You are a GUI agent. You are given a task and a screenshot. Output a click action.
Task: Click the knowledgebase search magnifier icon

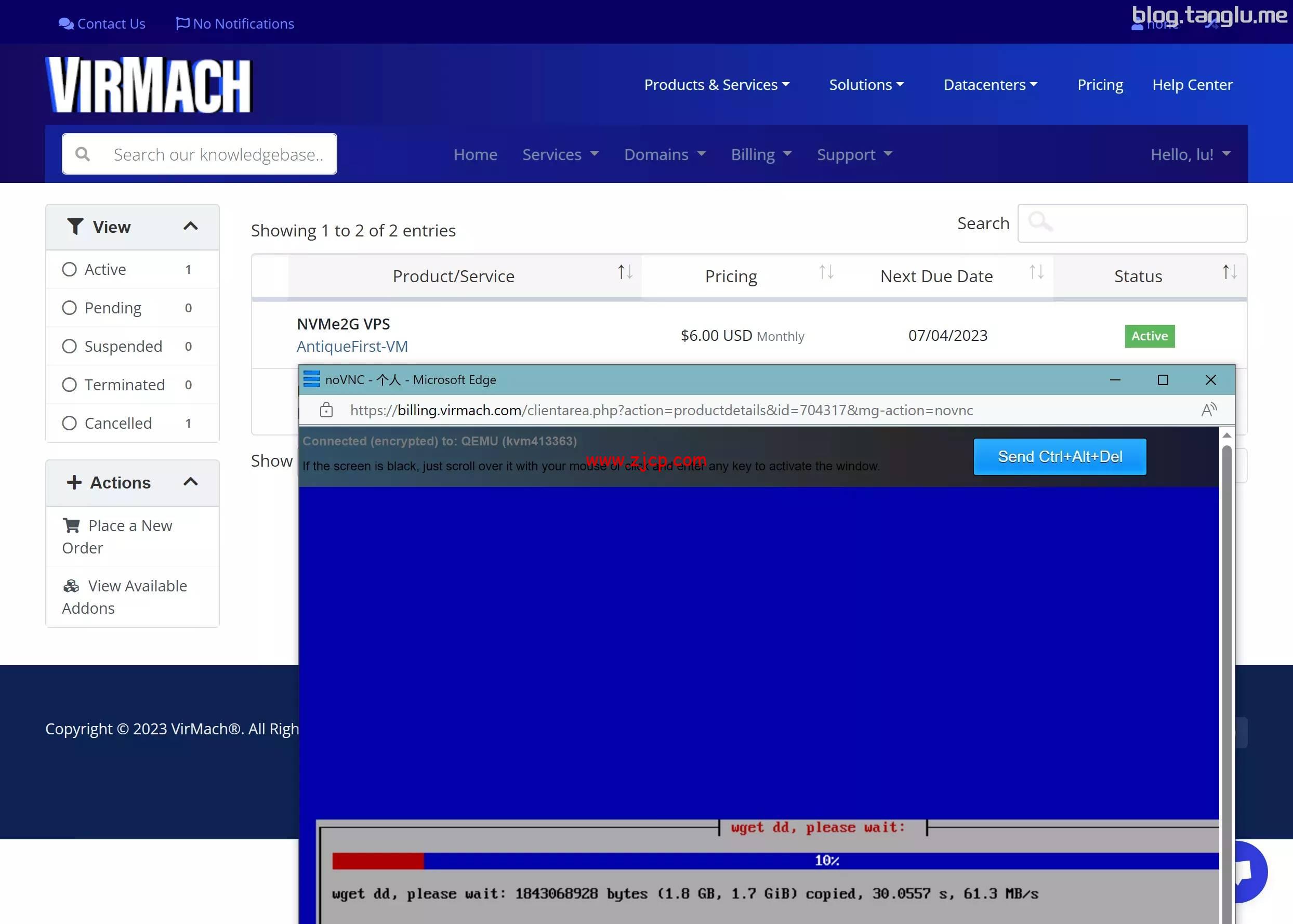click(x=83, y=154)
